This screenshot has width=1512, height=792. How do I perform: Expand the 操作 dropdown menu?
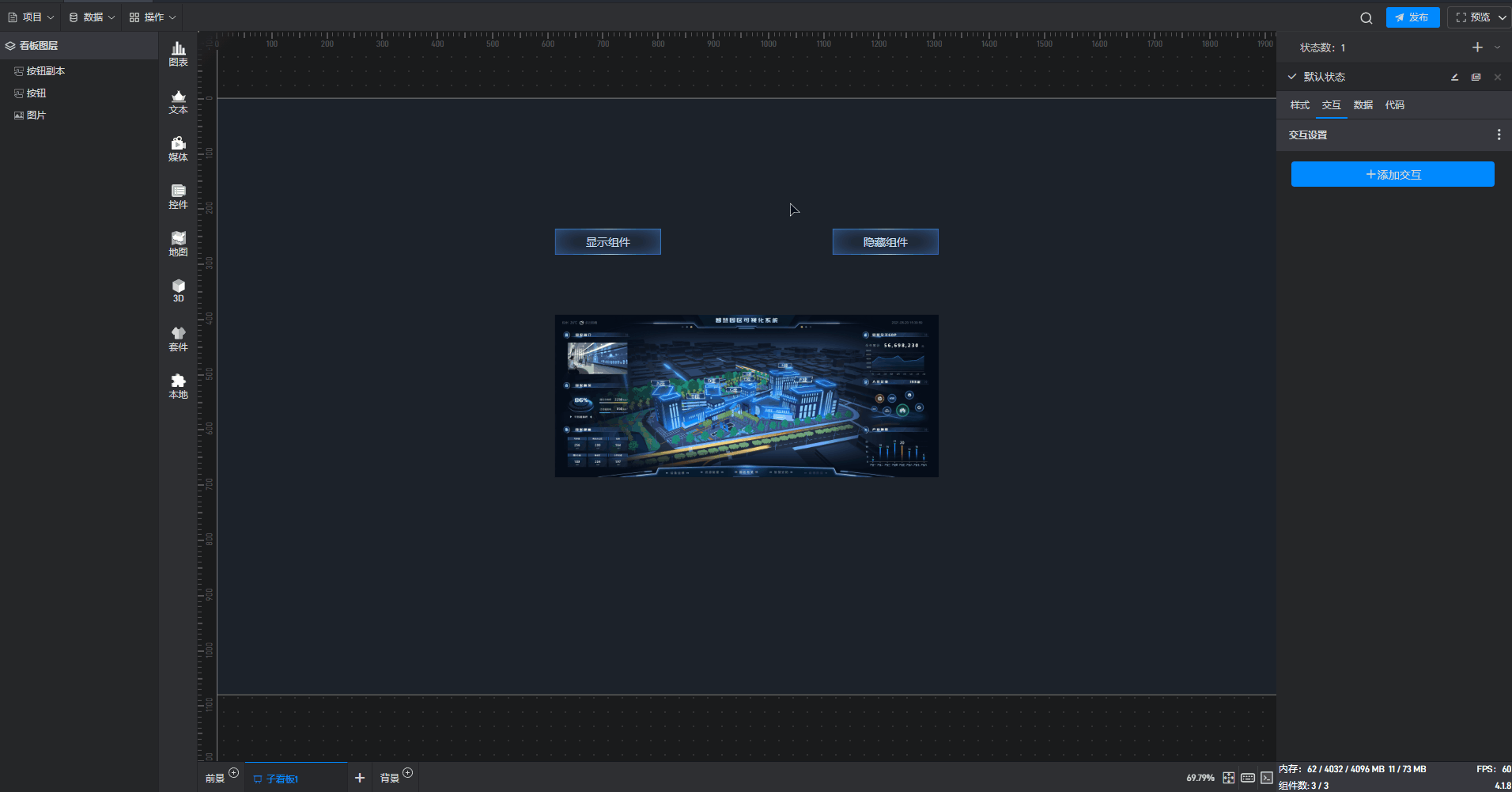pyautogui.click(x=153, y=17)
